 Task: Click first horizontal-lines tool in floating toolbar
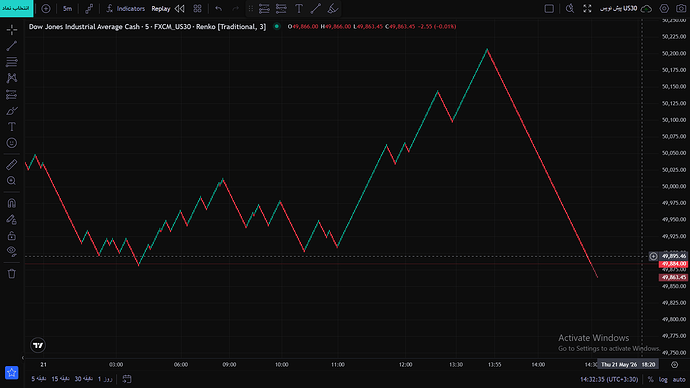[264, 9]
